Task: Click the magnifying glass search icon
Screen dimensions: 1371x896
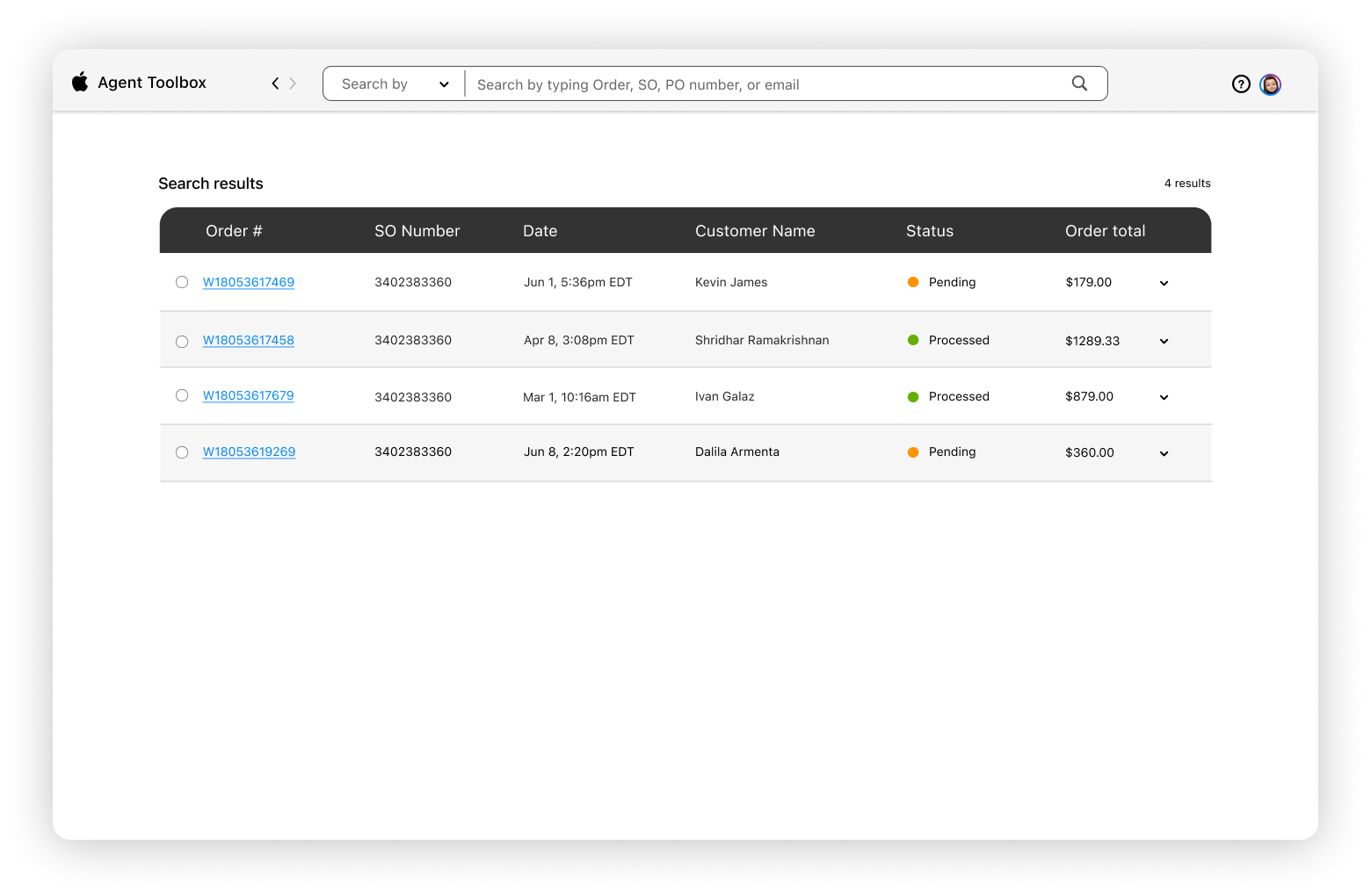Action: click(1079, 83)
